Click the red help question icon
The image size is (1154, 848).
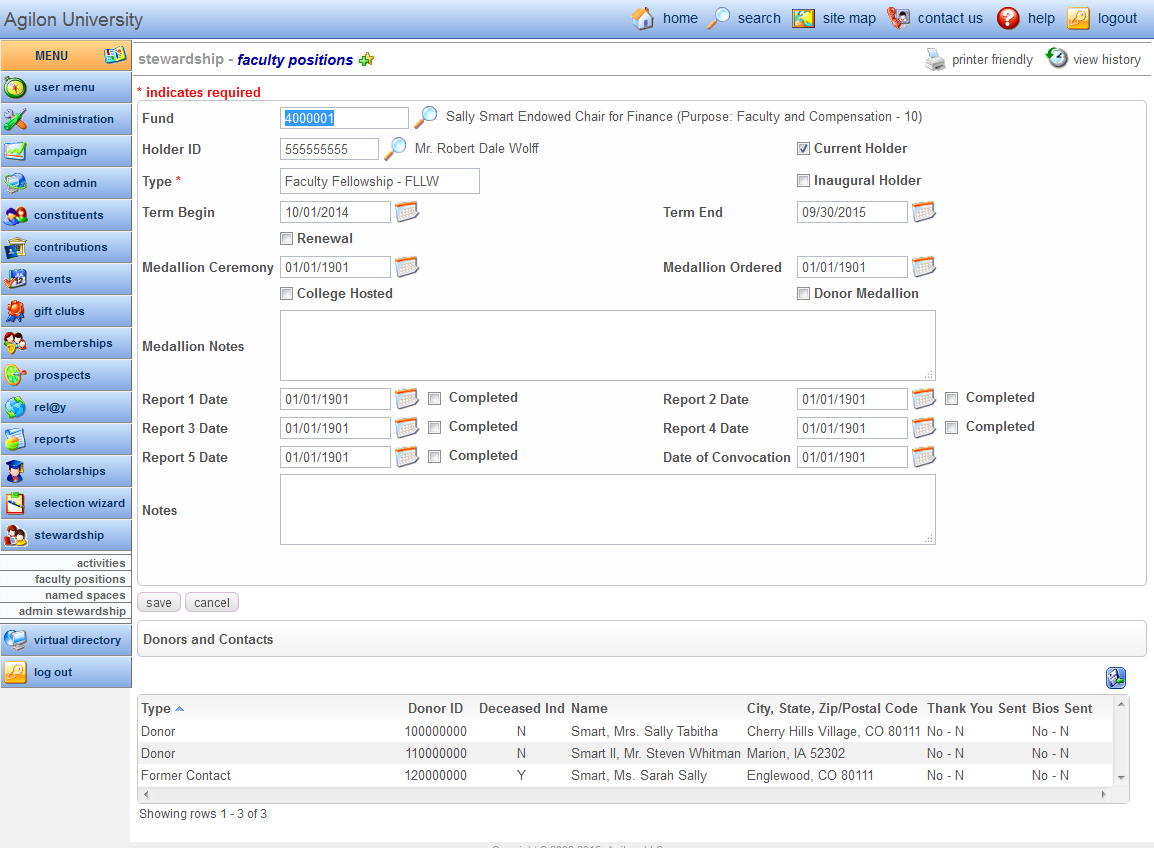pyautogui.click(x=1008, y=18)
